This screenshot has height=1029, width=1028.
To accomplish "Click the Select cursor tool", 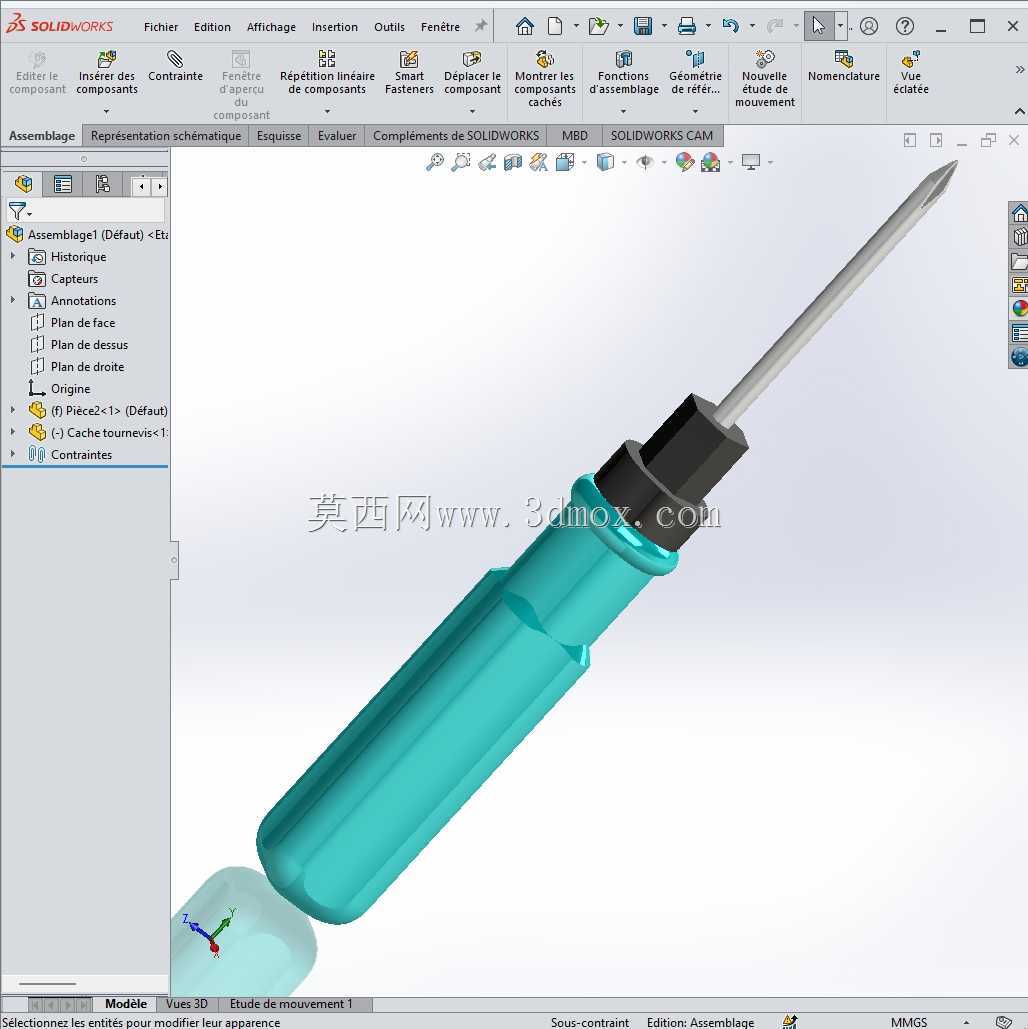I will pyautogui.click(x=819, y=26).
